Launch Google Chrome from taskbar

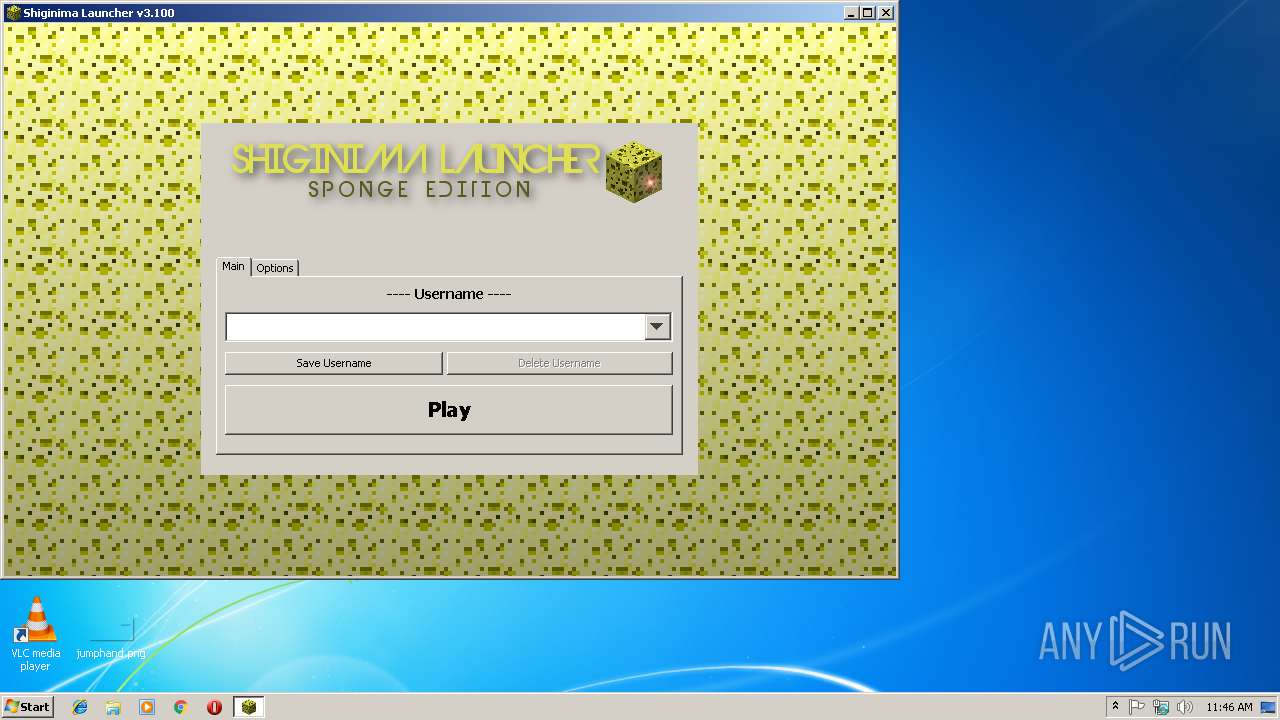coord(181,707)
